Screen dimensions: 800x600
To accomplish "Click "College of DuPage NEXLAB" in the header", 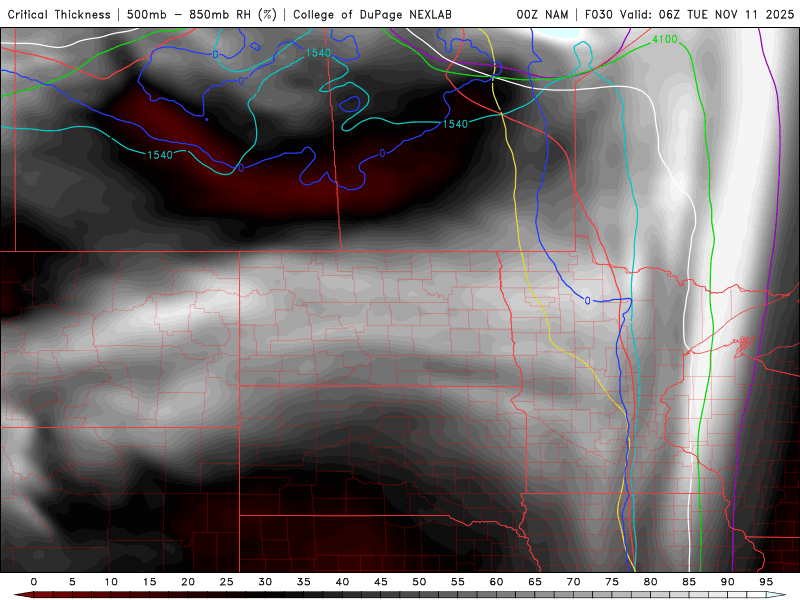I will tap(372, 15).
